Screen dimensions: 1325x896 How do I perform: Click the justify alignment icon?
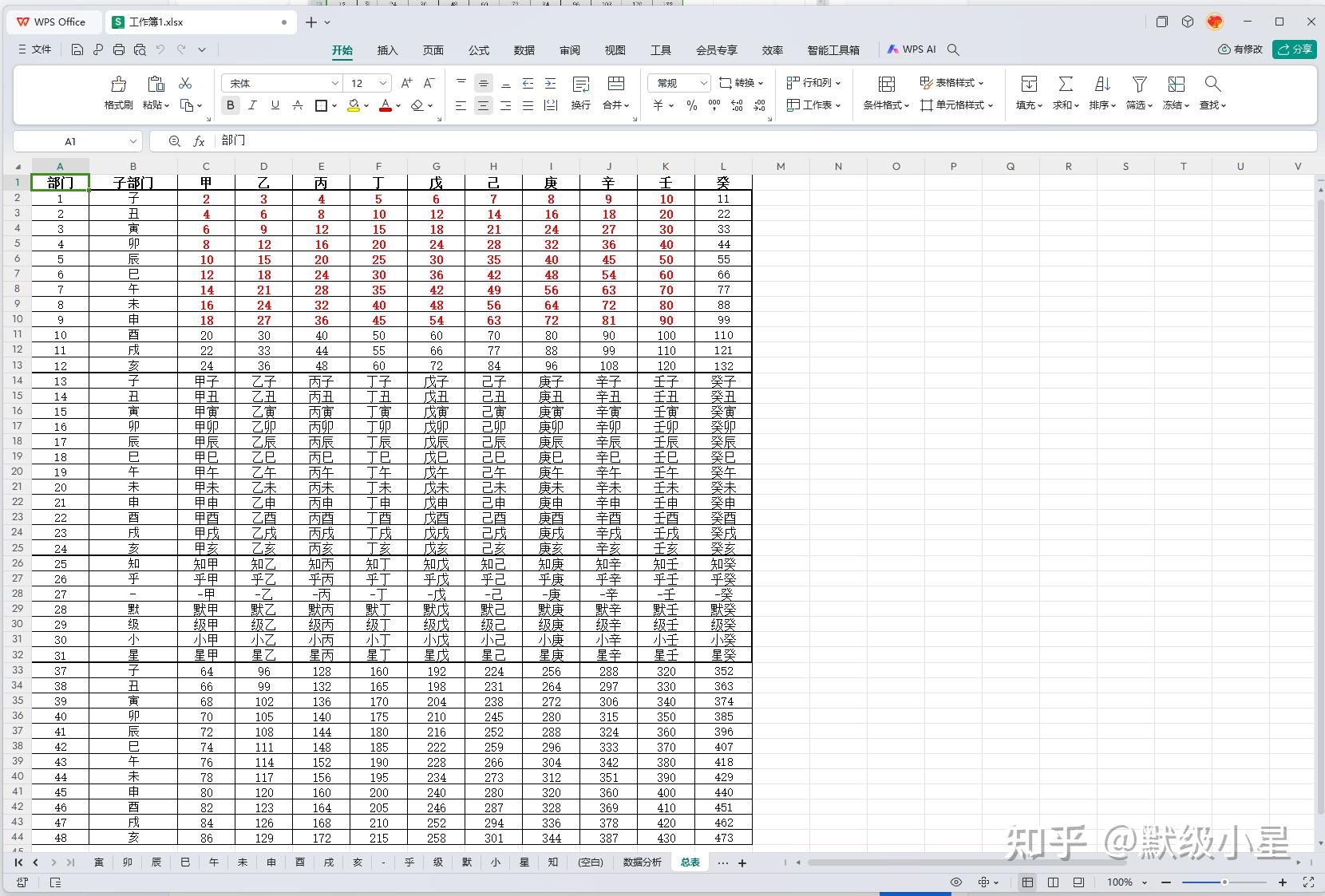tap(528, 105)
